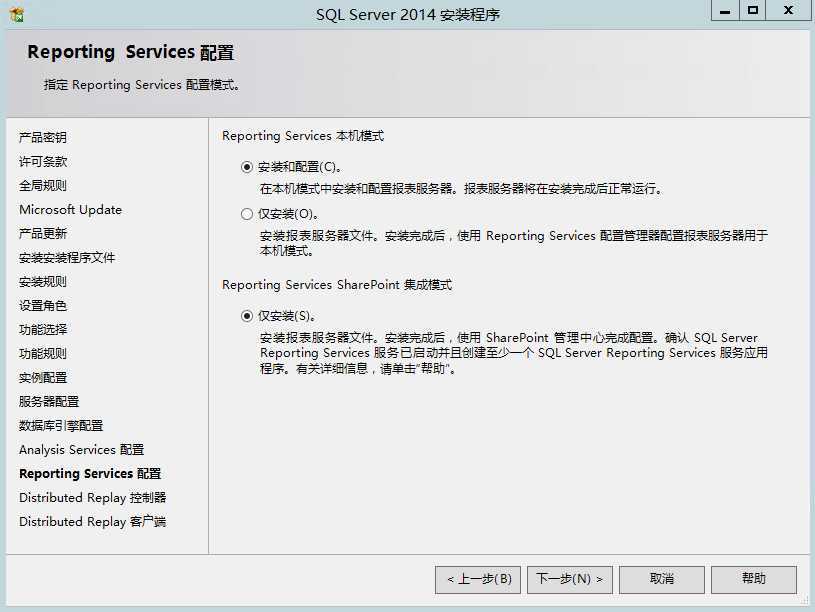
Task: Click the Distributed Replay 控制器 step label
Action: tap(93, 498)
